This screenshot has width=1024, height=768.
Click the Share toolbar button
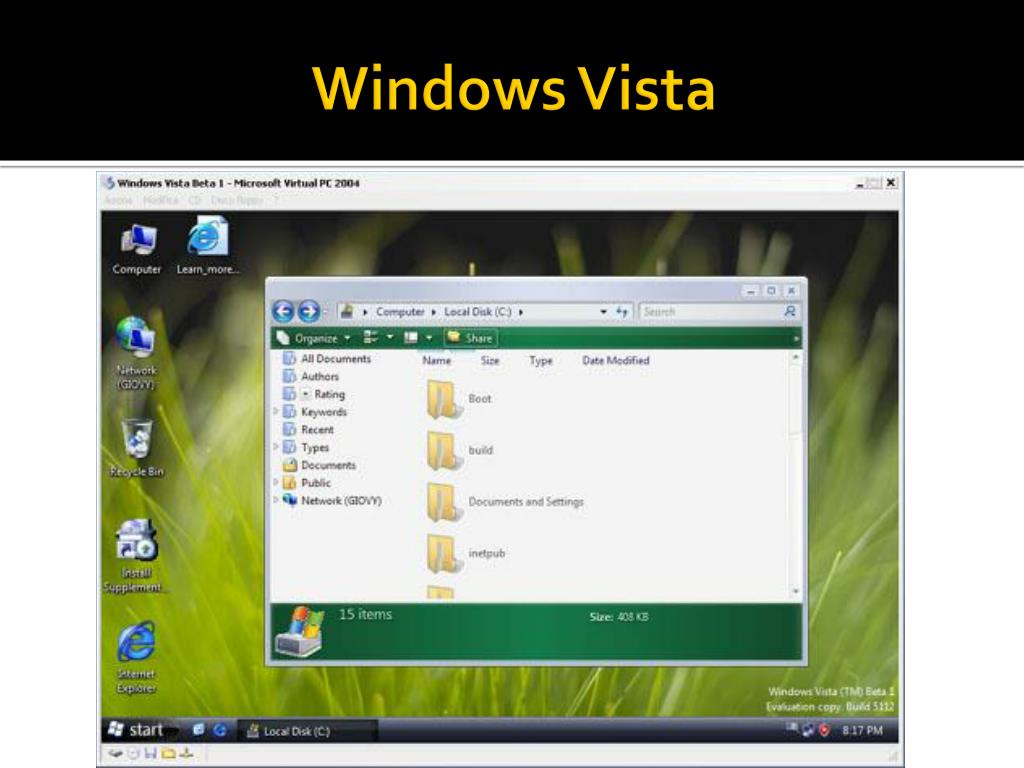471,338
